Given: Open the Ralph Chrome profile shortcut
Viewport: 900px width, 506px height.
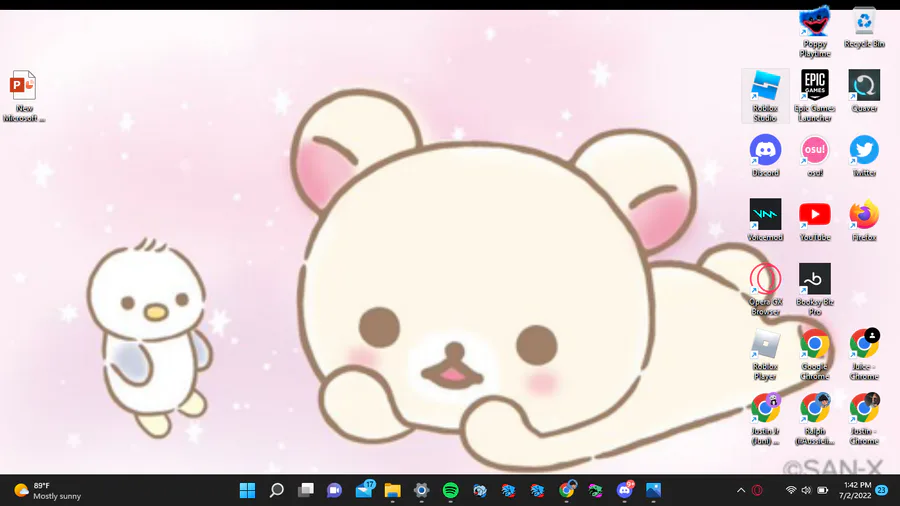Looking at the screenshot, I should click(814, 419).
